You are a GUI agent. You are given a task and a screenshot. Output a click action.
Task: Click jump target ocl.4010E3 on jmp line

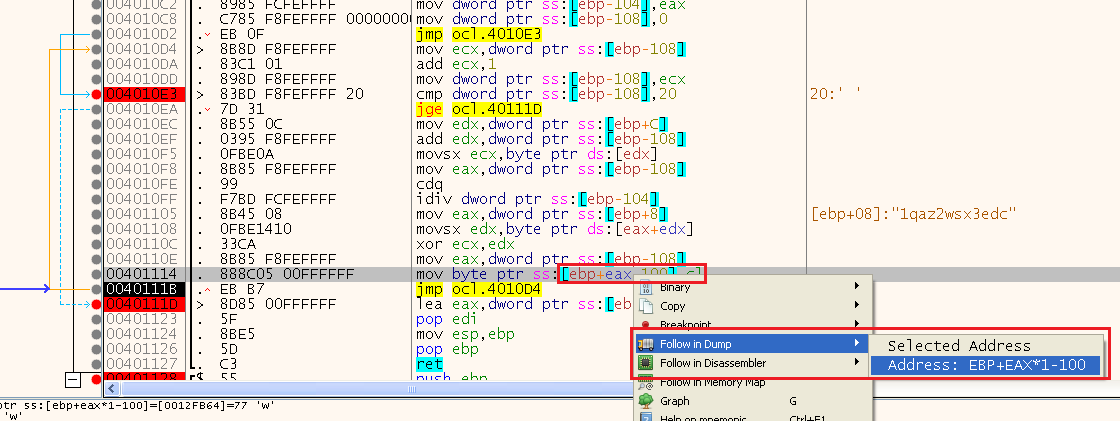(x=496, y=34)
